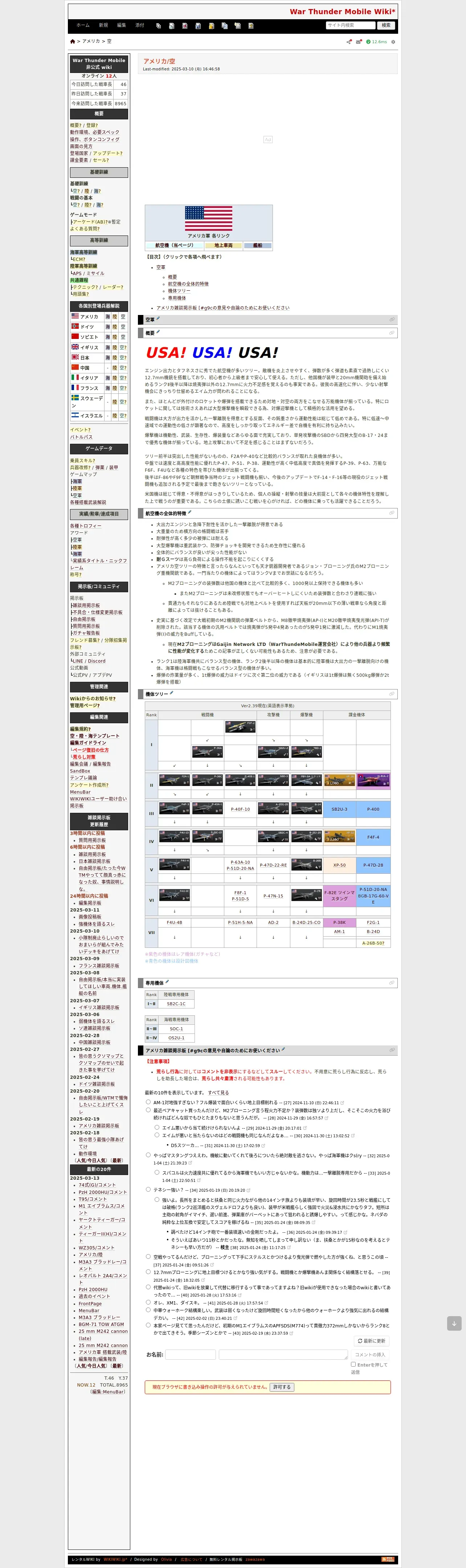Click the edit pencil next to the 空軍 heading
This screenshot has width=466, height=1568.
tap(158, 318)
